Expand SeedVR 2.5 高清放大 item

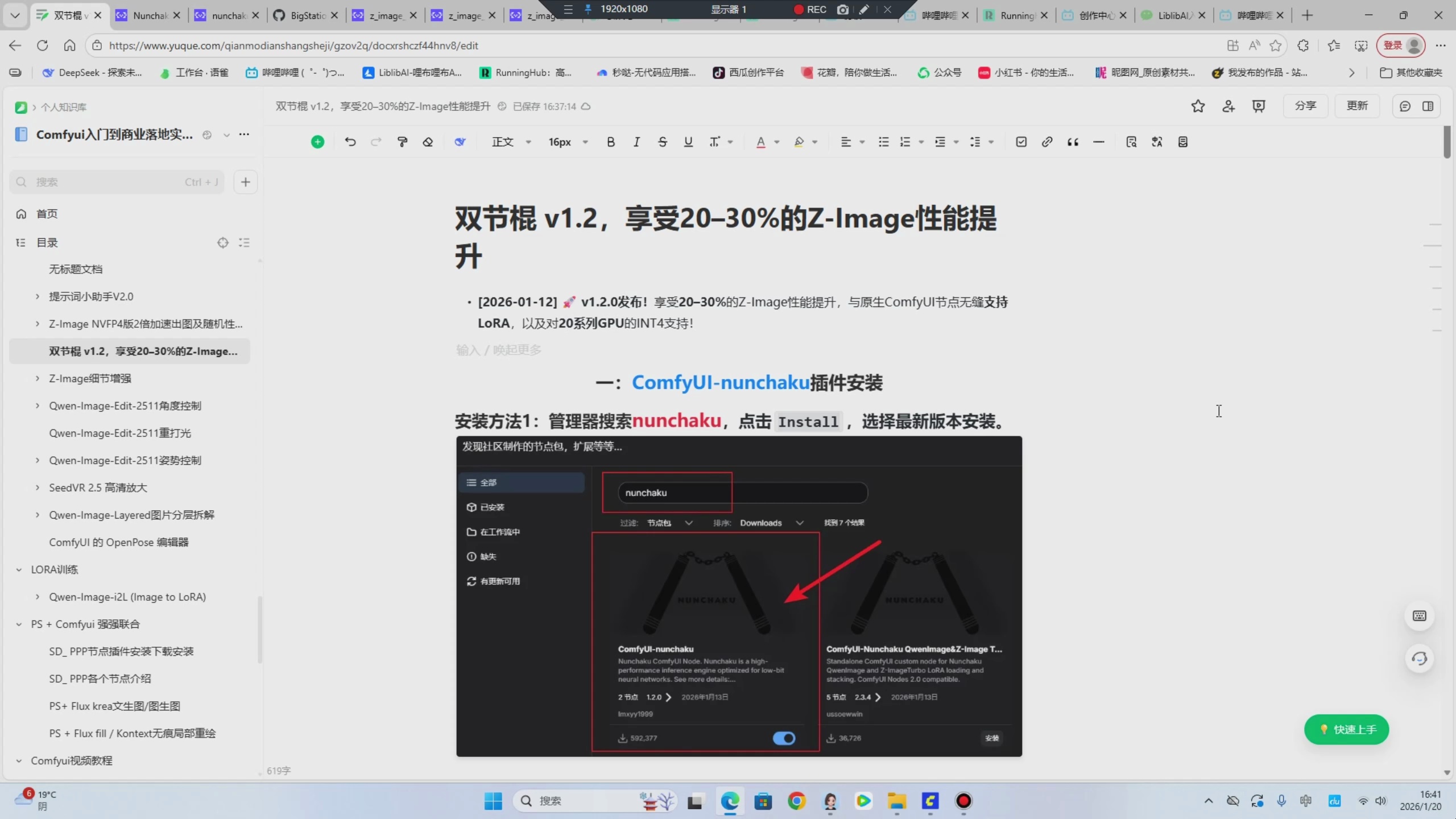point(38,487)
